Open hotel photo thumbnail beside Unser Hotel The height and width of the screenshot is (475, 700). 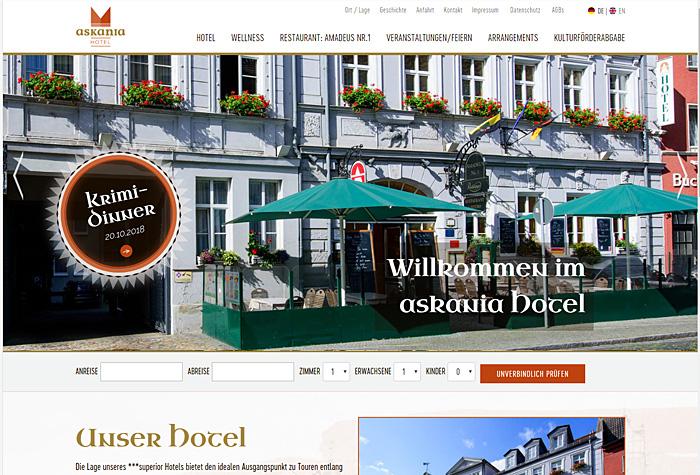[492, 446]
